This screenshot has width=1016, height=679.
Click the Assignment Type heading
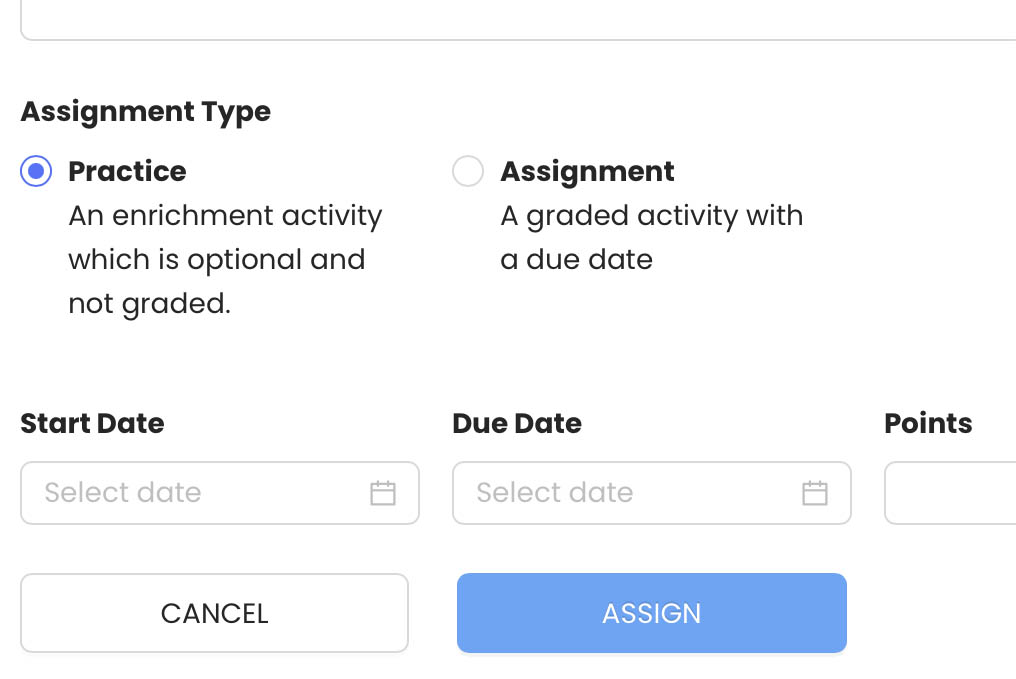[146, 112]
